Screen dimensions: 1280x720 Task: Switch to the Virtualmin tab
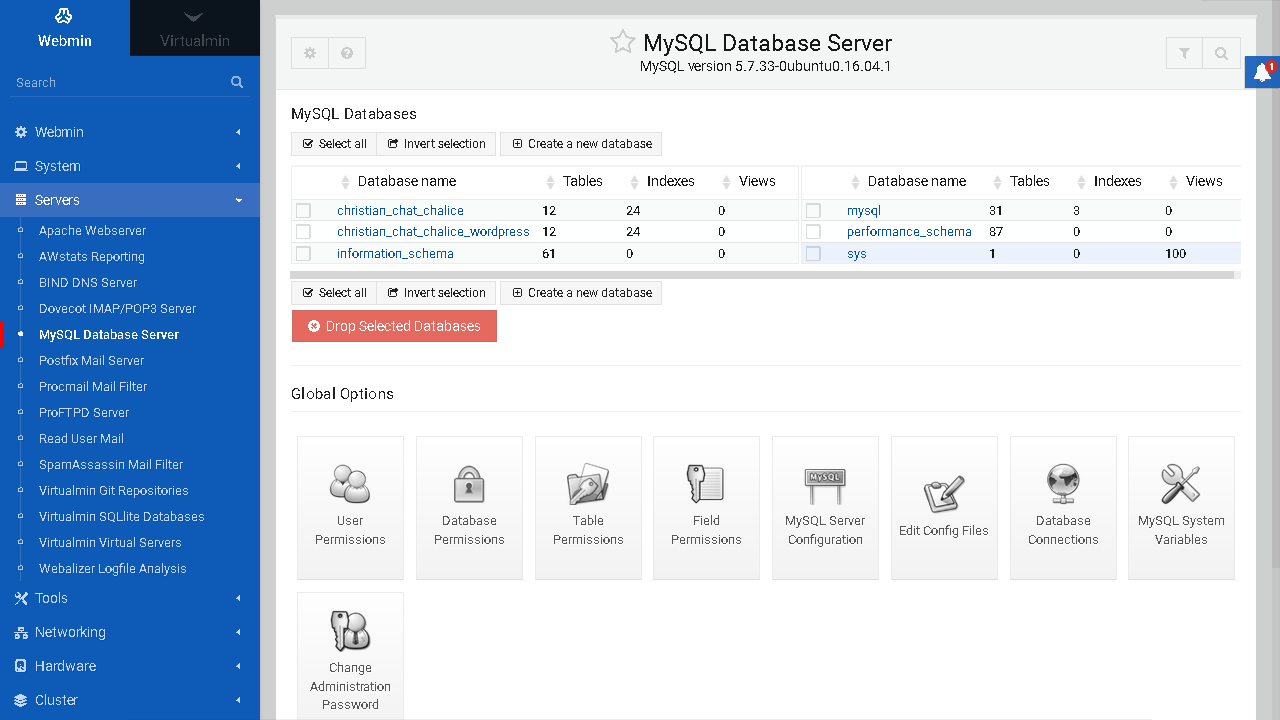[x=195, y=28]
